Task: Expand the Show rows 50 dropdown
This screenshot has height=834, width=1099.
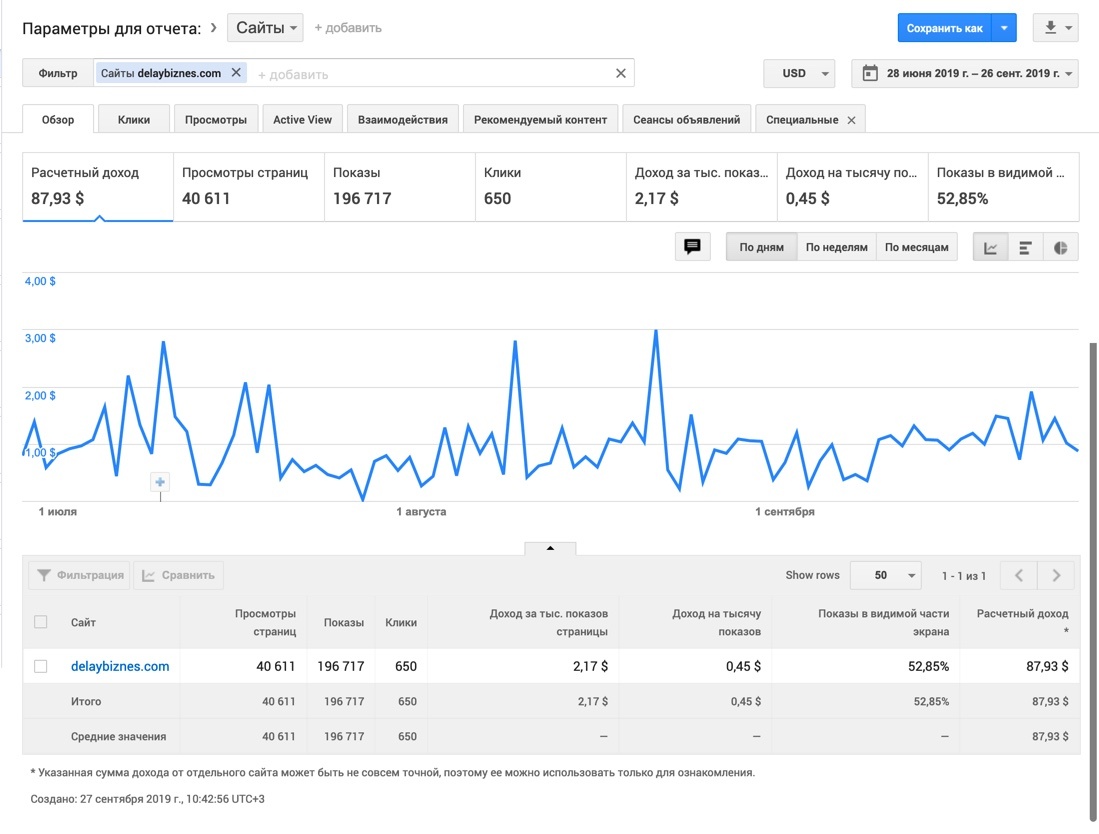Action: click(884, 575)
